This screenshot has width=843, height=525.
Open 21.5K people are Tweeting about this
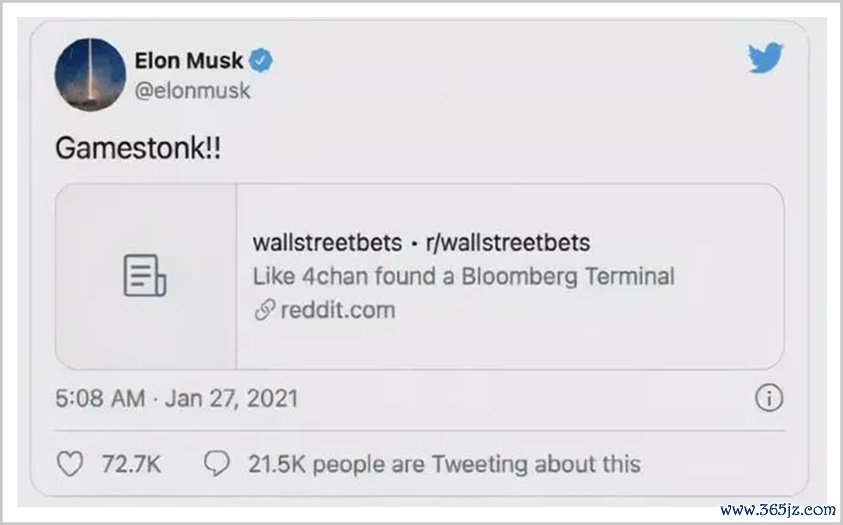(445, 464)
